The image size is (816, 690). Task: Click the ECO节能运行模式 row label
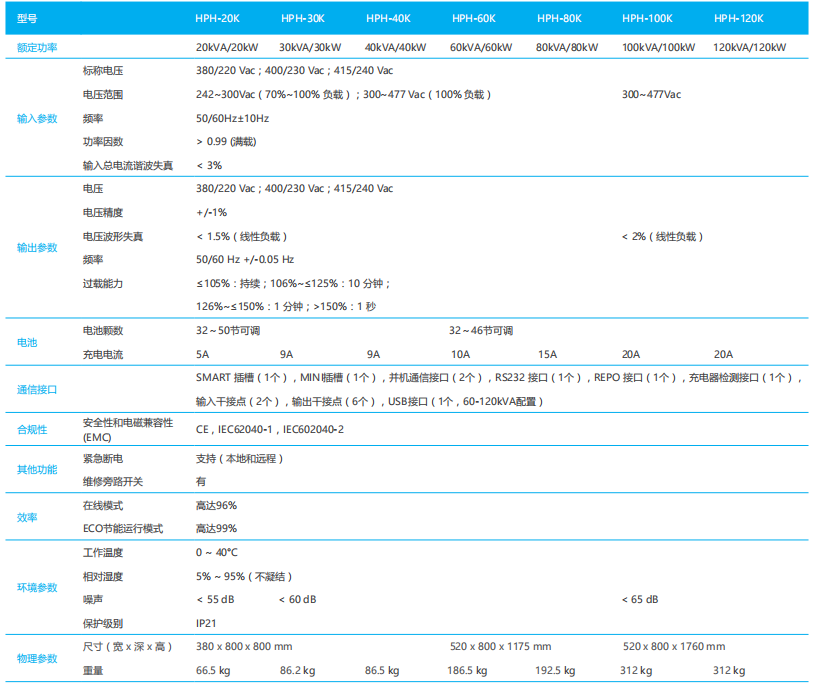point(123,529)
